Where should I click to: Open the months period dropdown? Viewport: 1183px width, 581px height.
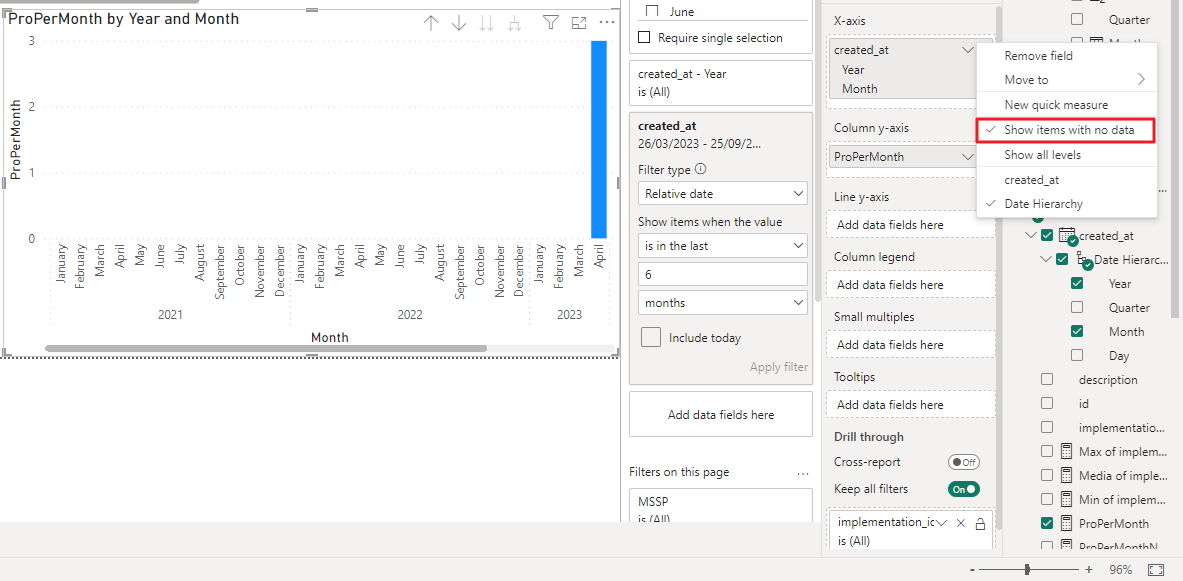pyautogui.click(x=723, y=303)
